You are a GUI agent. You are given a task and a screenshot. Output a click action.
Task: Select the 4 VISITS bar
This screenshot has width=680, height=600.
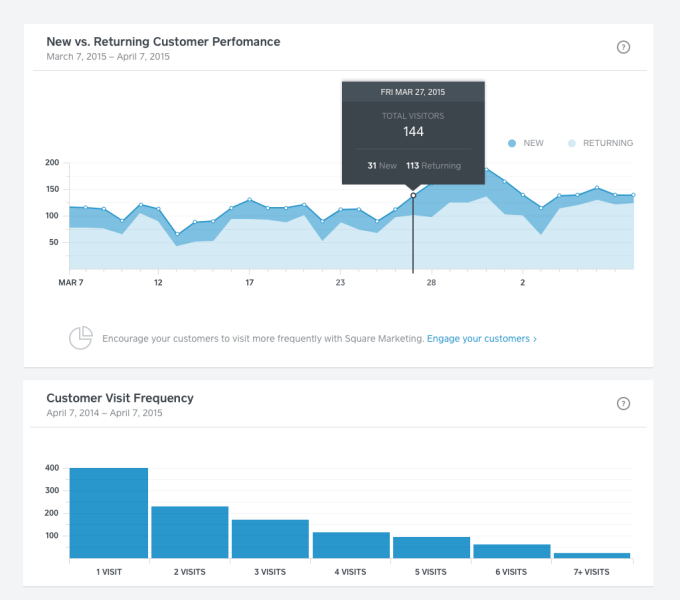click(x=351, y=544)
